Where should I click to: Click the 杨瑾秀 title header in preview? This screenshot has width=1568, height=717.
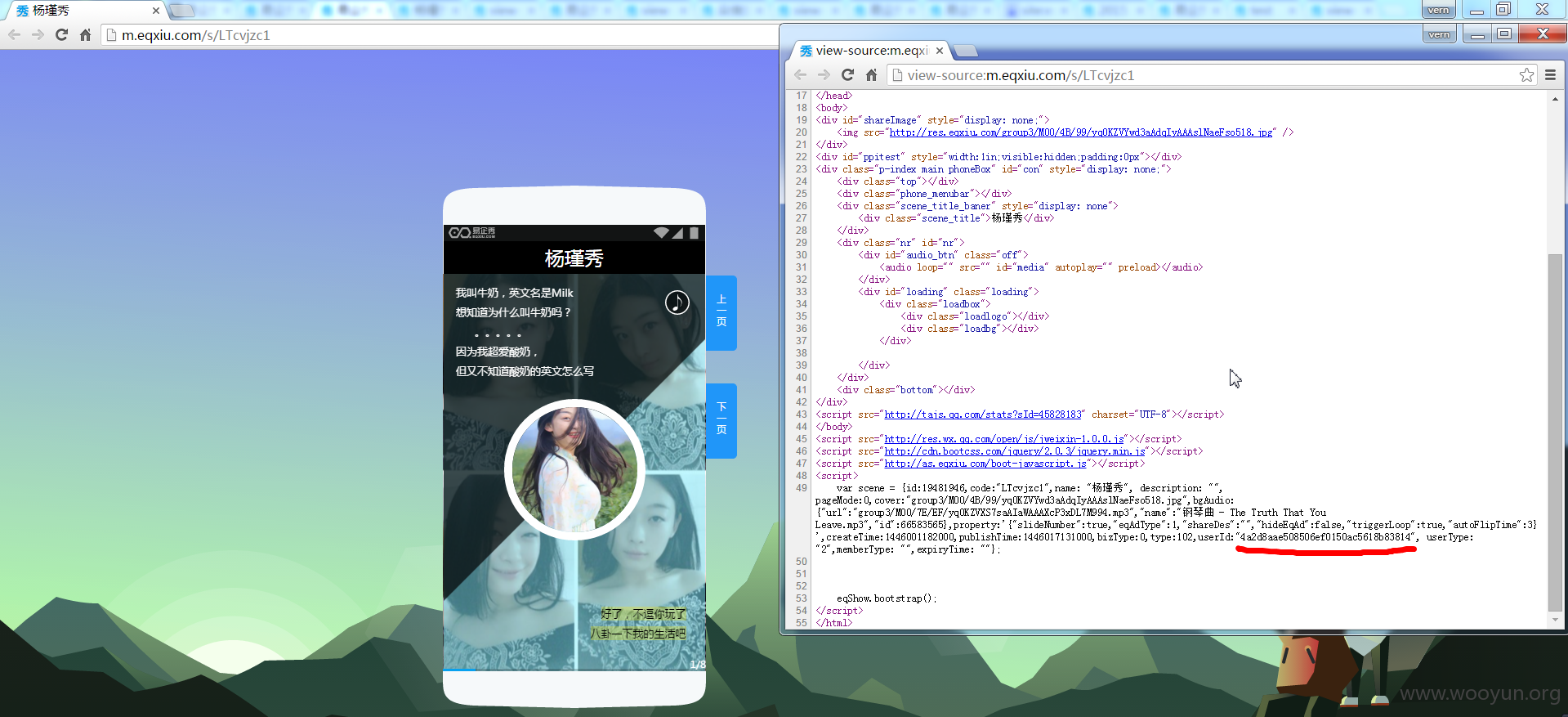[x=574, y=258]
